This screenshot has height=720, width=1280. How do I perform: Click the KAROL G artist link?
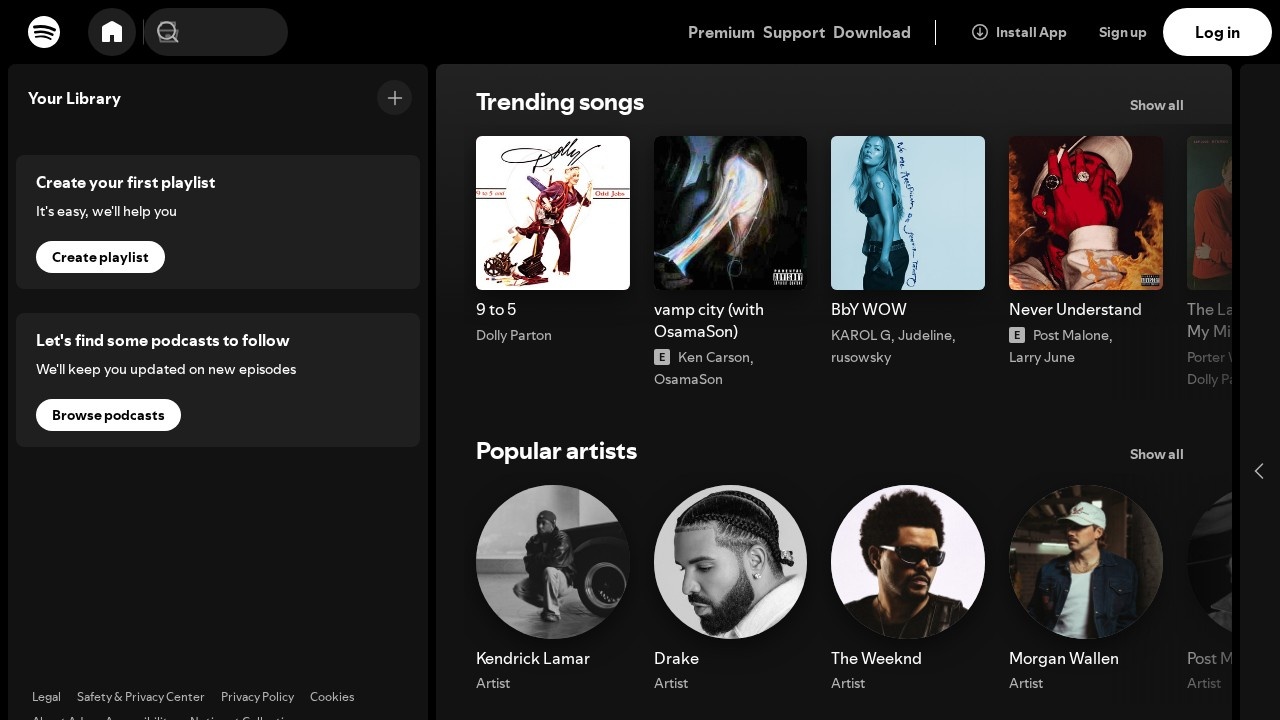[861, 335]
